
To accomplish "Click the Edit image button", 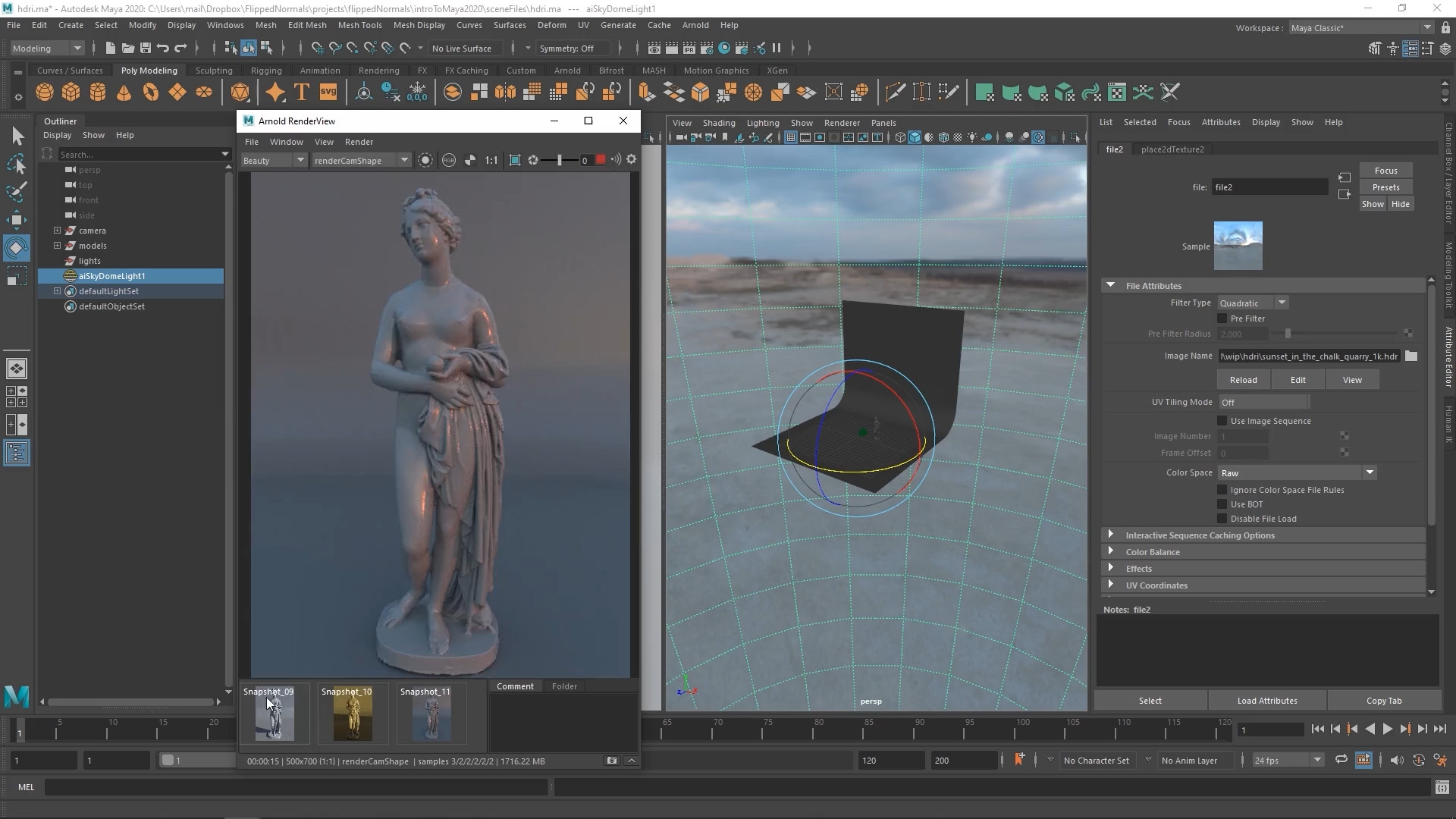I will pyautogui.click(x=1298, y=380).
